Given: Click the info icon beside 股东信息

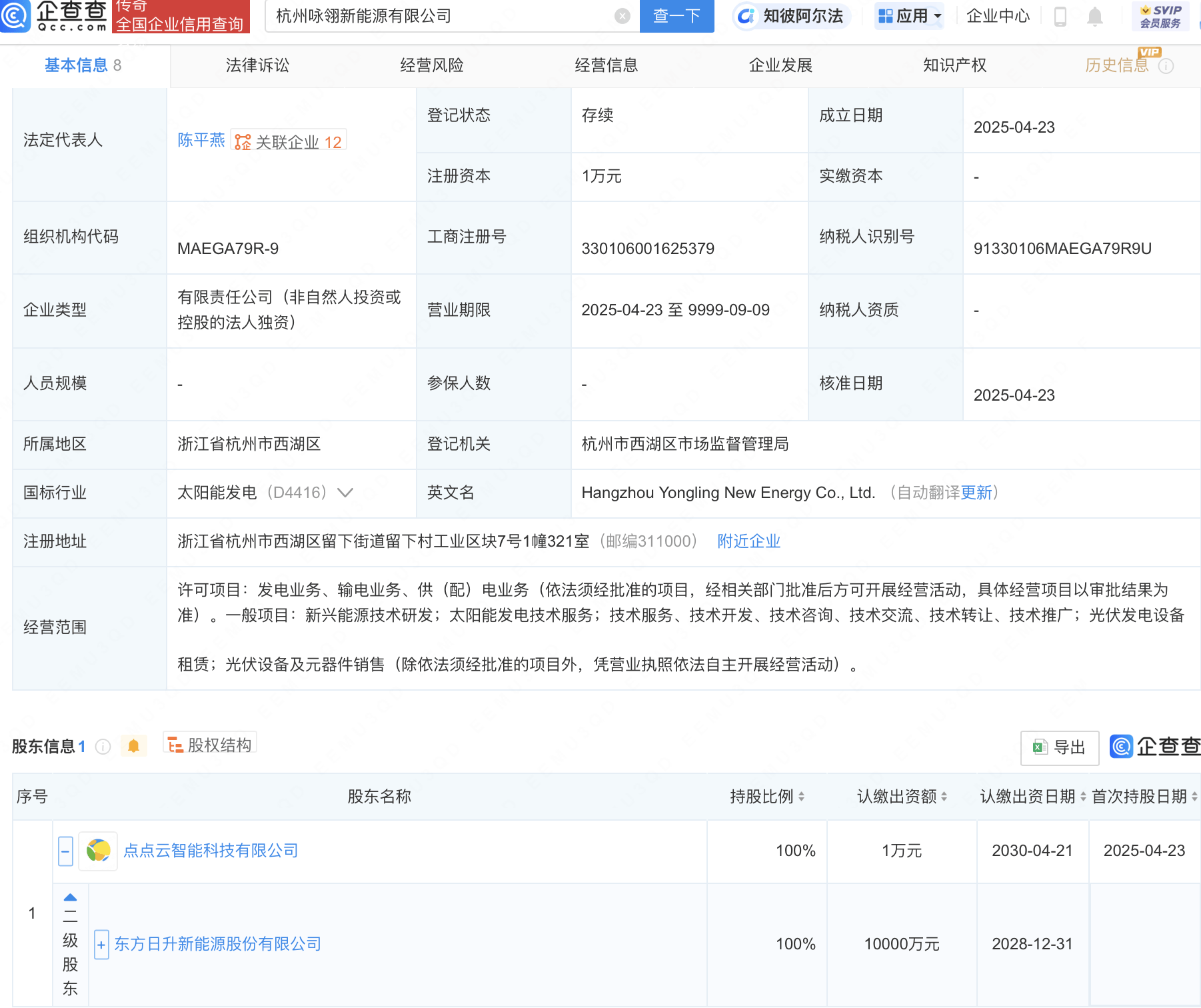Looking at the screenshot, I should 103,746.
